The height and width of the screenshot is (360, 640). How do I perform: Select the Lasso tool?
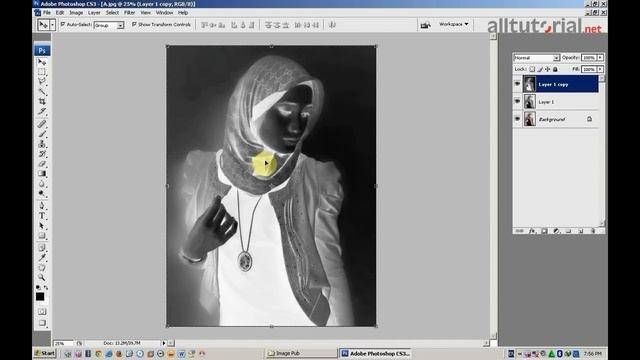42,82
